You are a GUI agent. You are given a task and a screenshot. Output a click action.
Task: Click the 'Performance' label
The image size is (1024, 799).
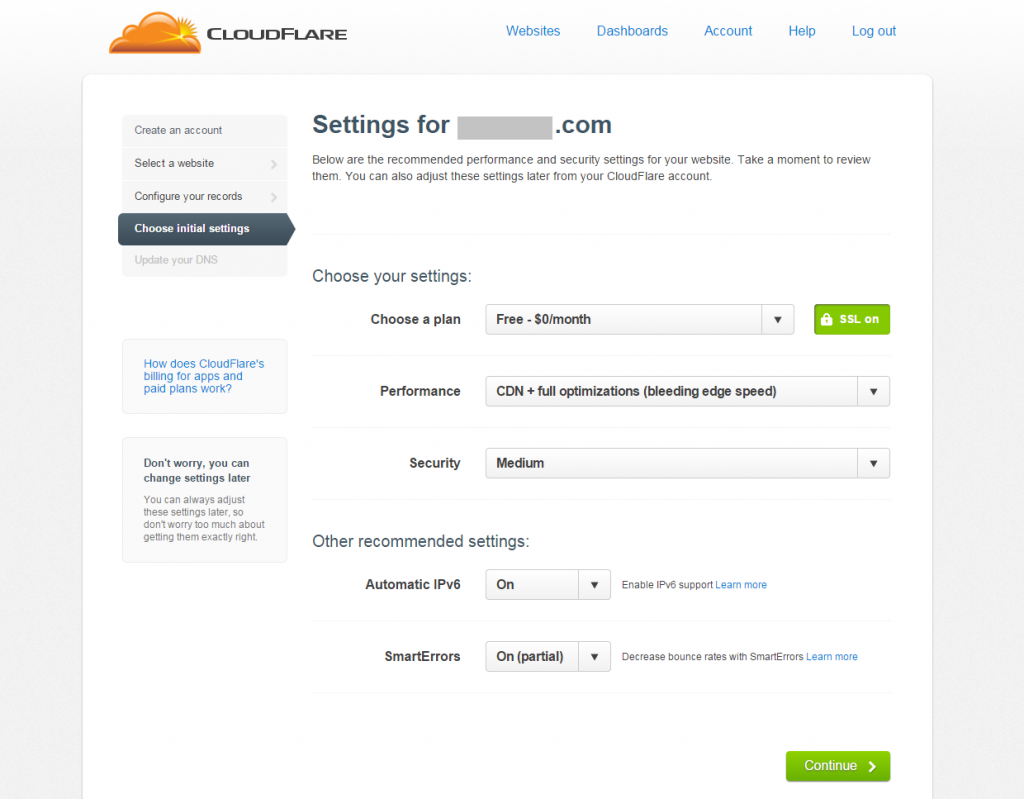pyautogui.click(x=420, y=391)
